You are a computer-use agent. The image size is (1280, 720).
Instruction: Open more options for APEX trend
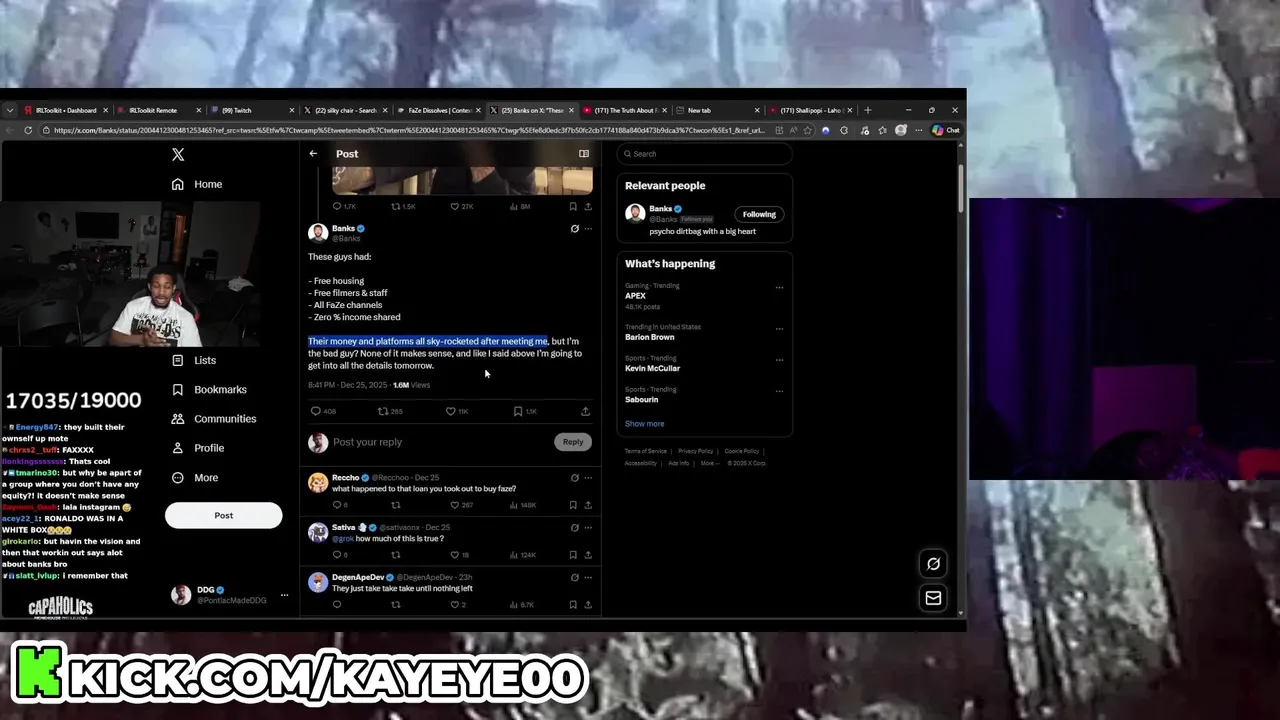pos(779,288)
